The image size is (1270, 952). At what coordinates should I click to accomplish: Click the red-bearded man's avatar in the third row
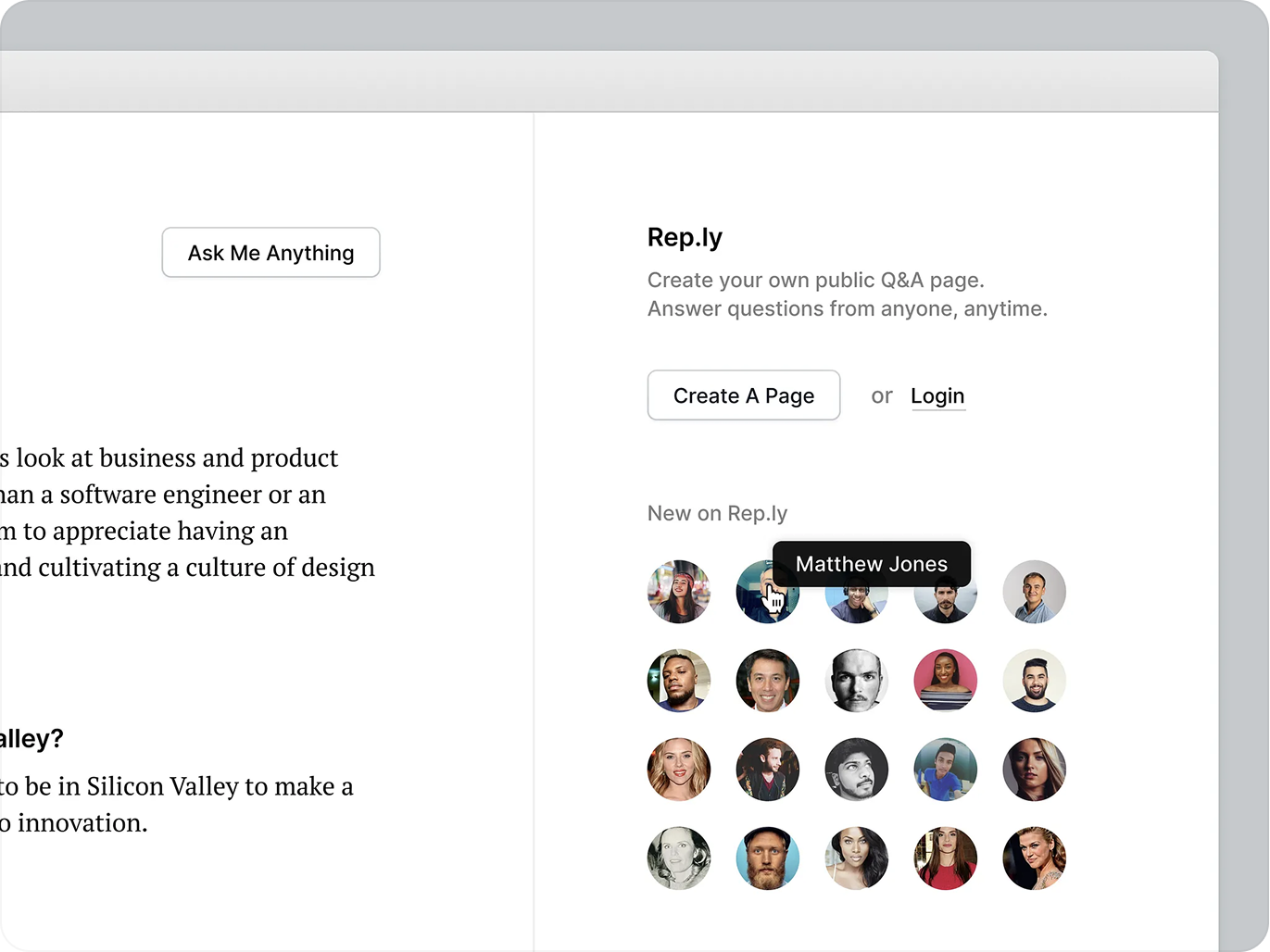click(768, 770)
